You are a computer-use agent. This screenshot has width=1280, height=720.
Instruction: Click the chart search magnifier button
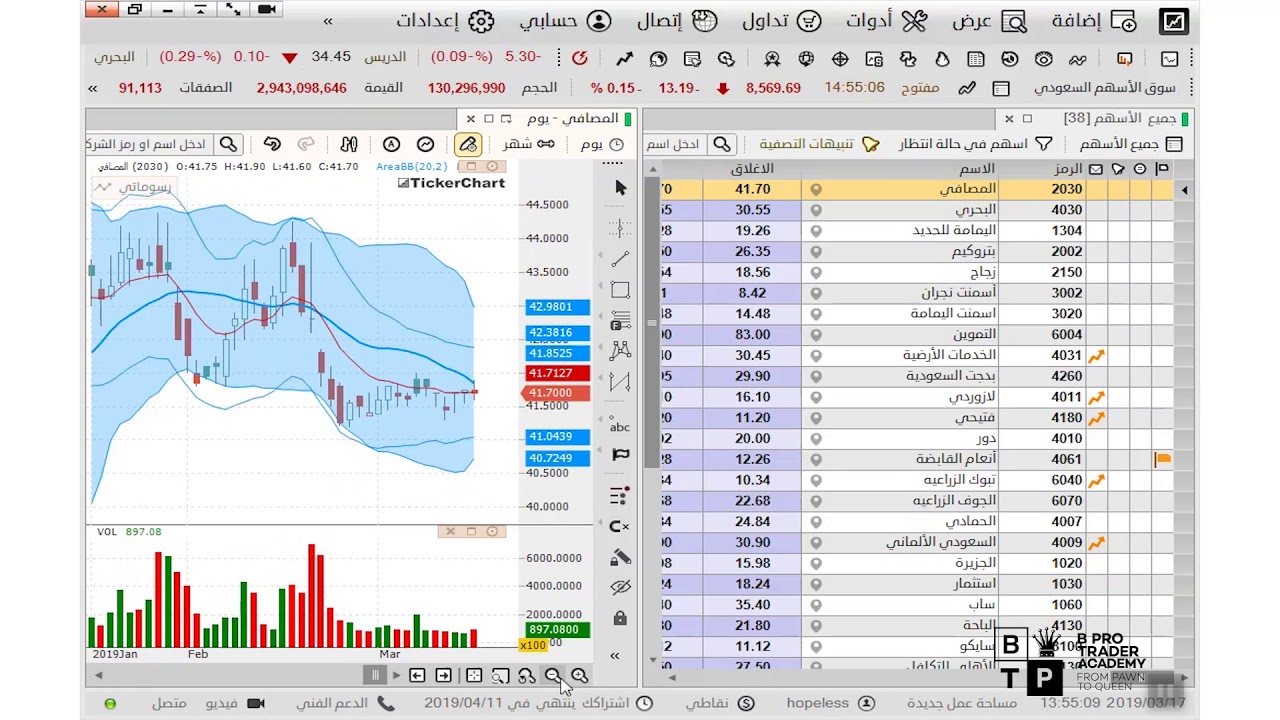point(228,144)
